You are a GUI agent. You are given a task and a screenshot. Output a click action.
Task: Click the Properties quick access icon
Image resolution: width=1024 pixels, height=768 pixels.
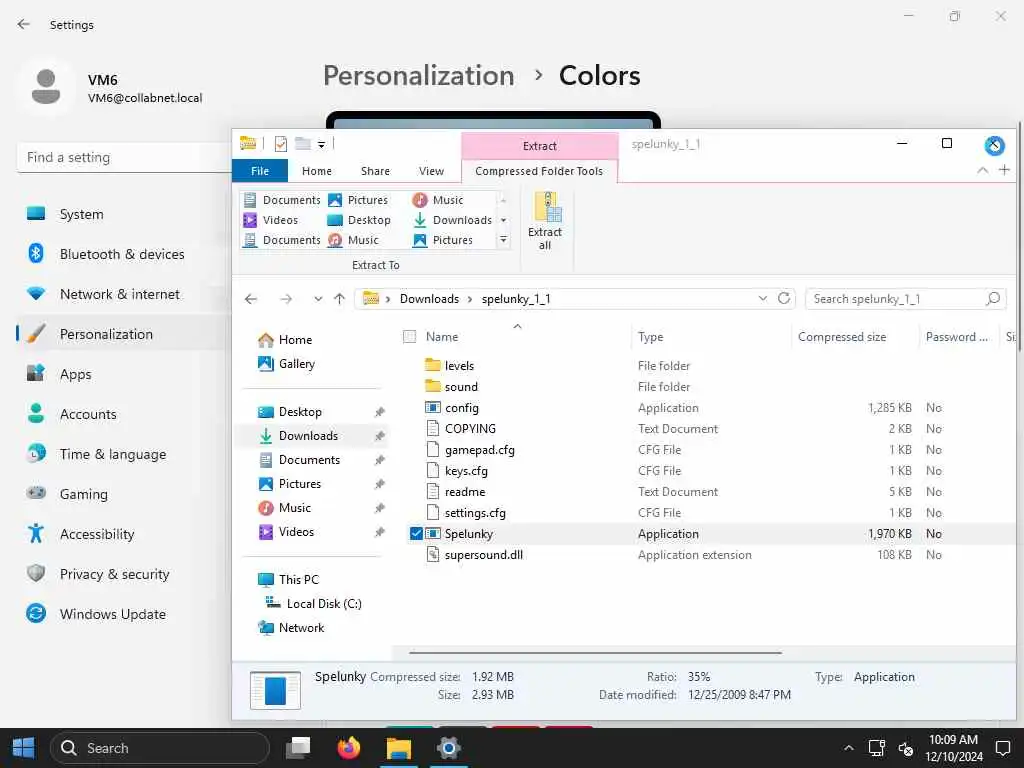281,144
